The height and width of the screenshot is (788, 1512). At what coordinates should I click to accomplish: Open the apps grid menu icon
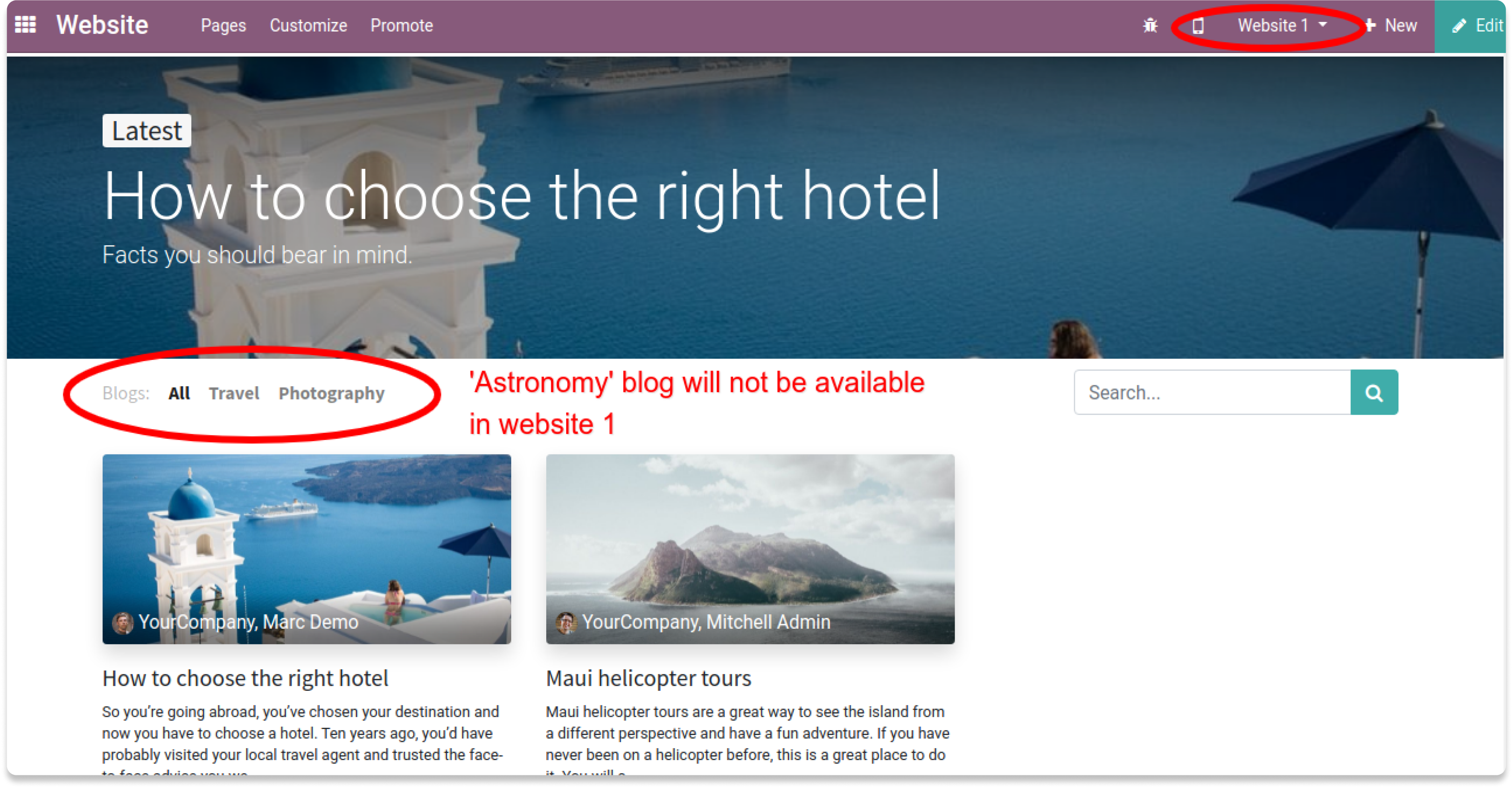(x=25, y=25)
